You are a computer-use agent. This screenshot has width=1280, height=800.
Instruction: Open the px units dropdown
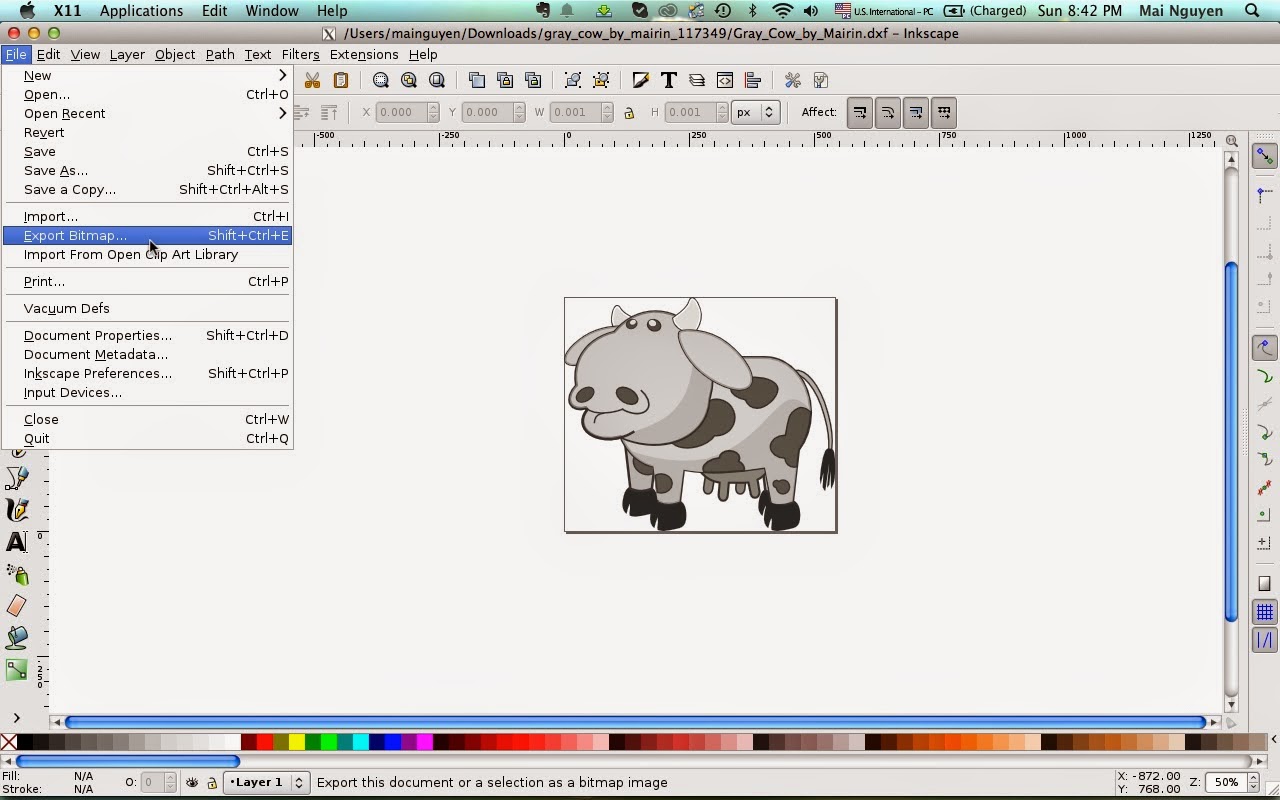[755, 112]
